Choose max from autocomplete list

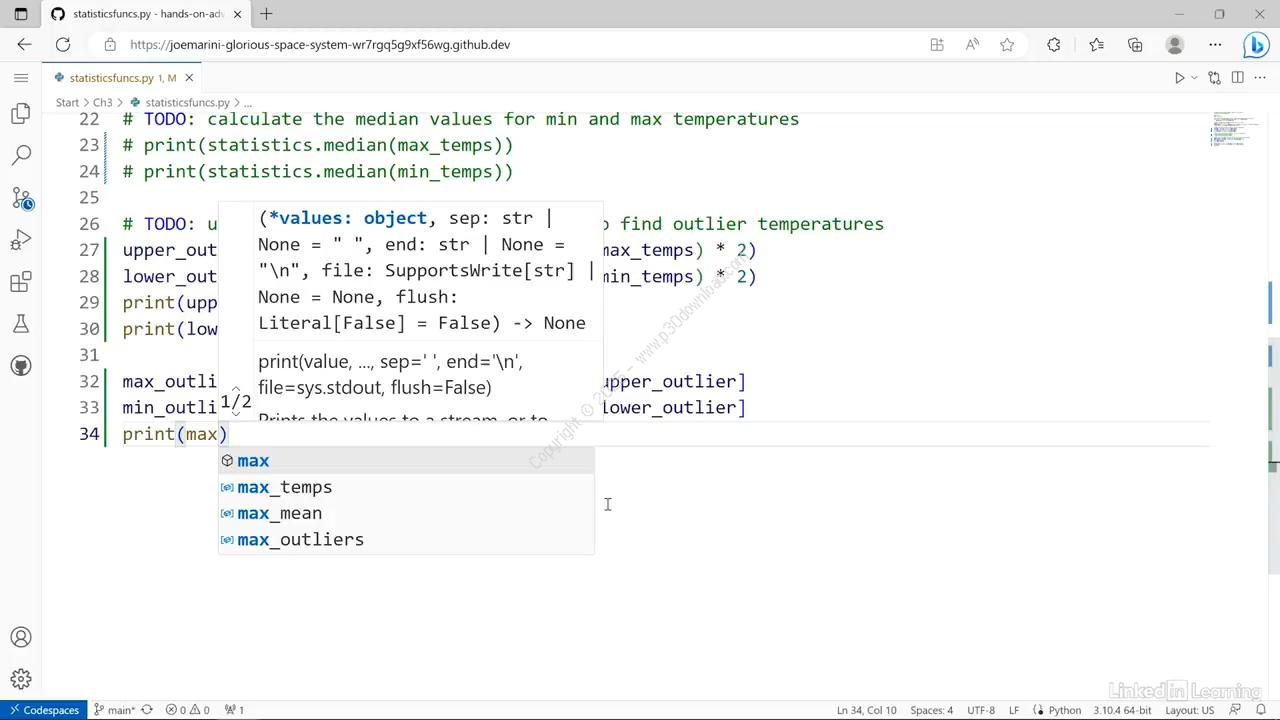[x=406, y=461]
